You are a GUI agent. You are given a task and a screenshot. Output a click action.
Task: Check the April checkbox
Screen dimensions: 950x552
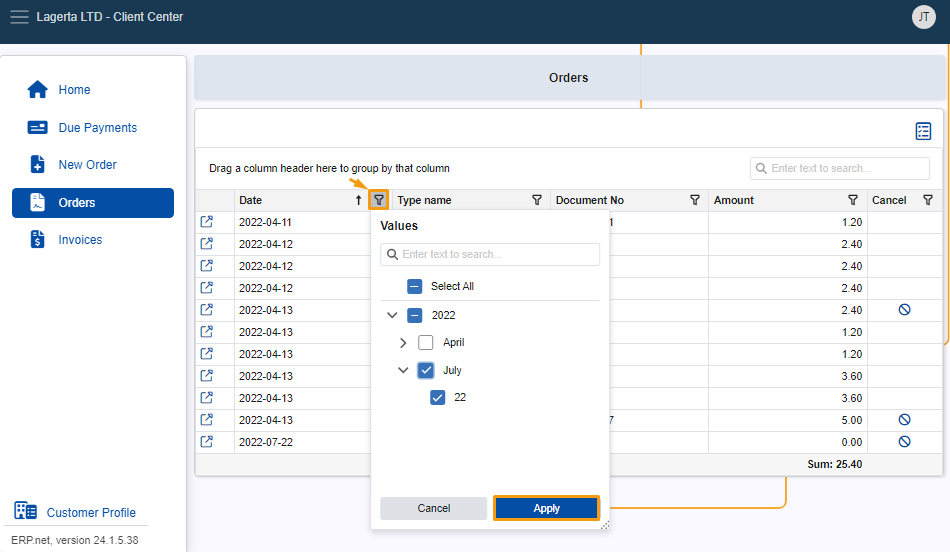tap(426, 342)
